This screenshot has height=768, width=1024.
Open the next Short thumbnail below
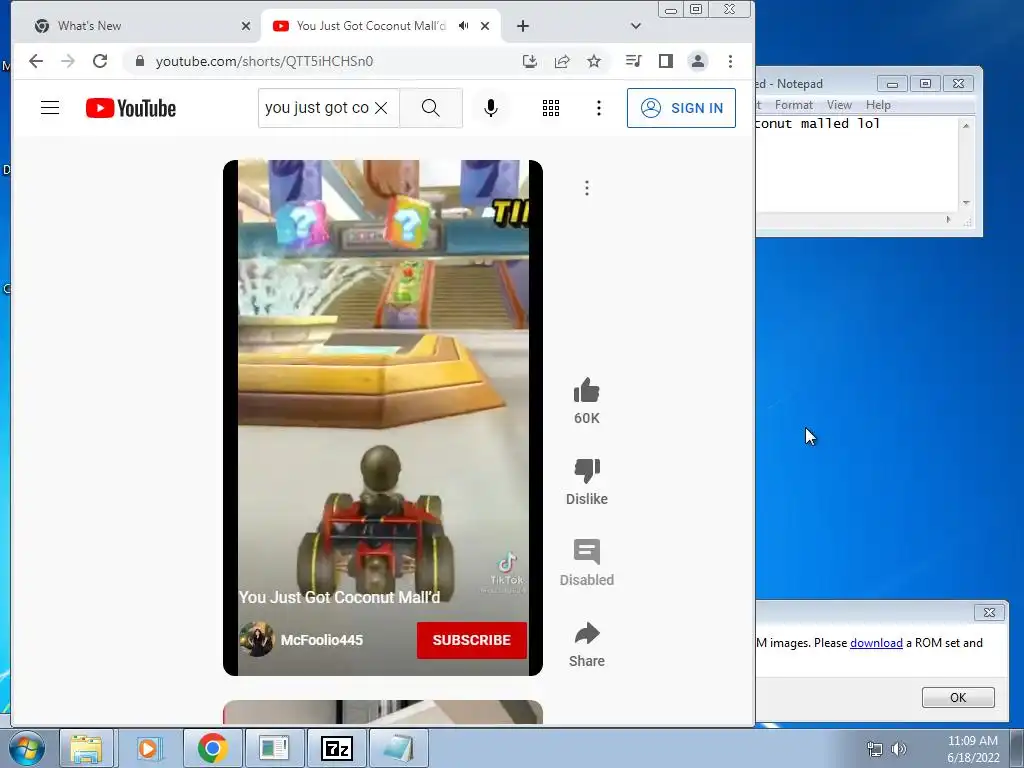[383, 712]
